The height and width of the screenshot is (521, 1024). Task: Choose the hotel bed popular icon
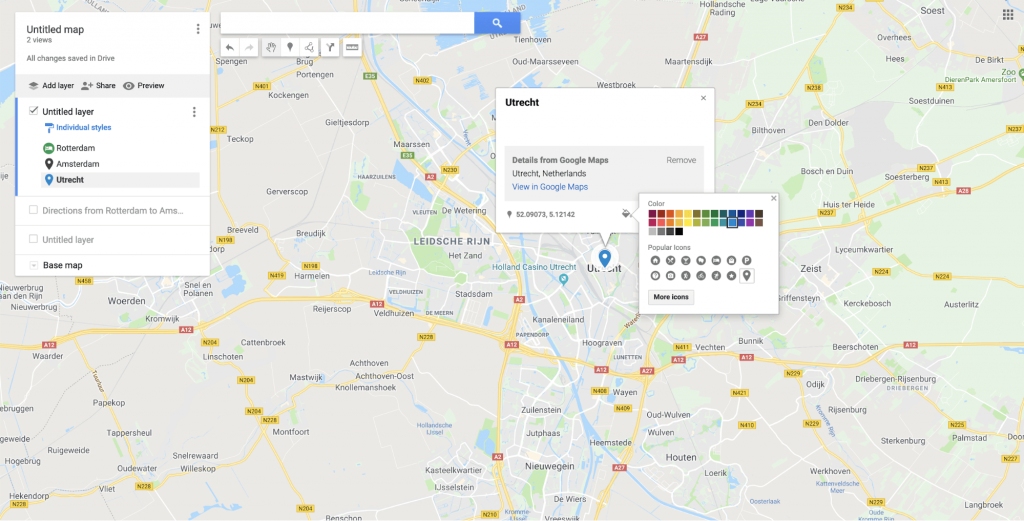click(x=716, y=260)
